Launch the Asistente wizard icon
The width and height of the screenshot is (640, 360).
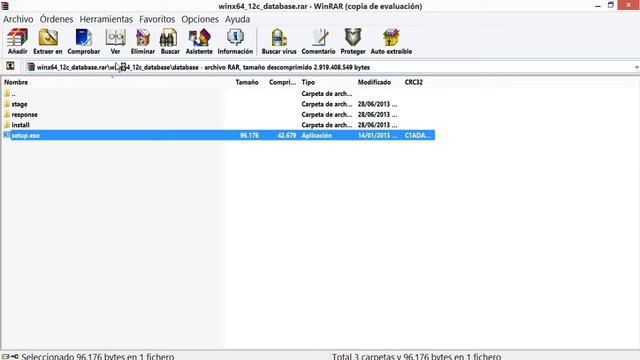[199, 37]
